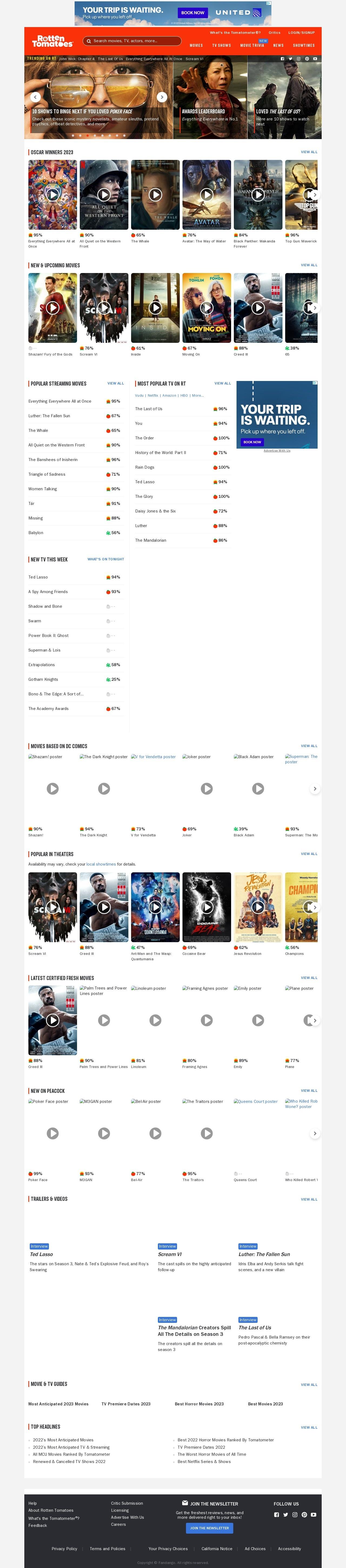Open Twitter icon in the trending bar

click(x=290, y=59)
